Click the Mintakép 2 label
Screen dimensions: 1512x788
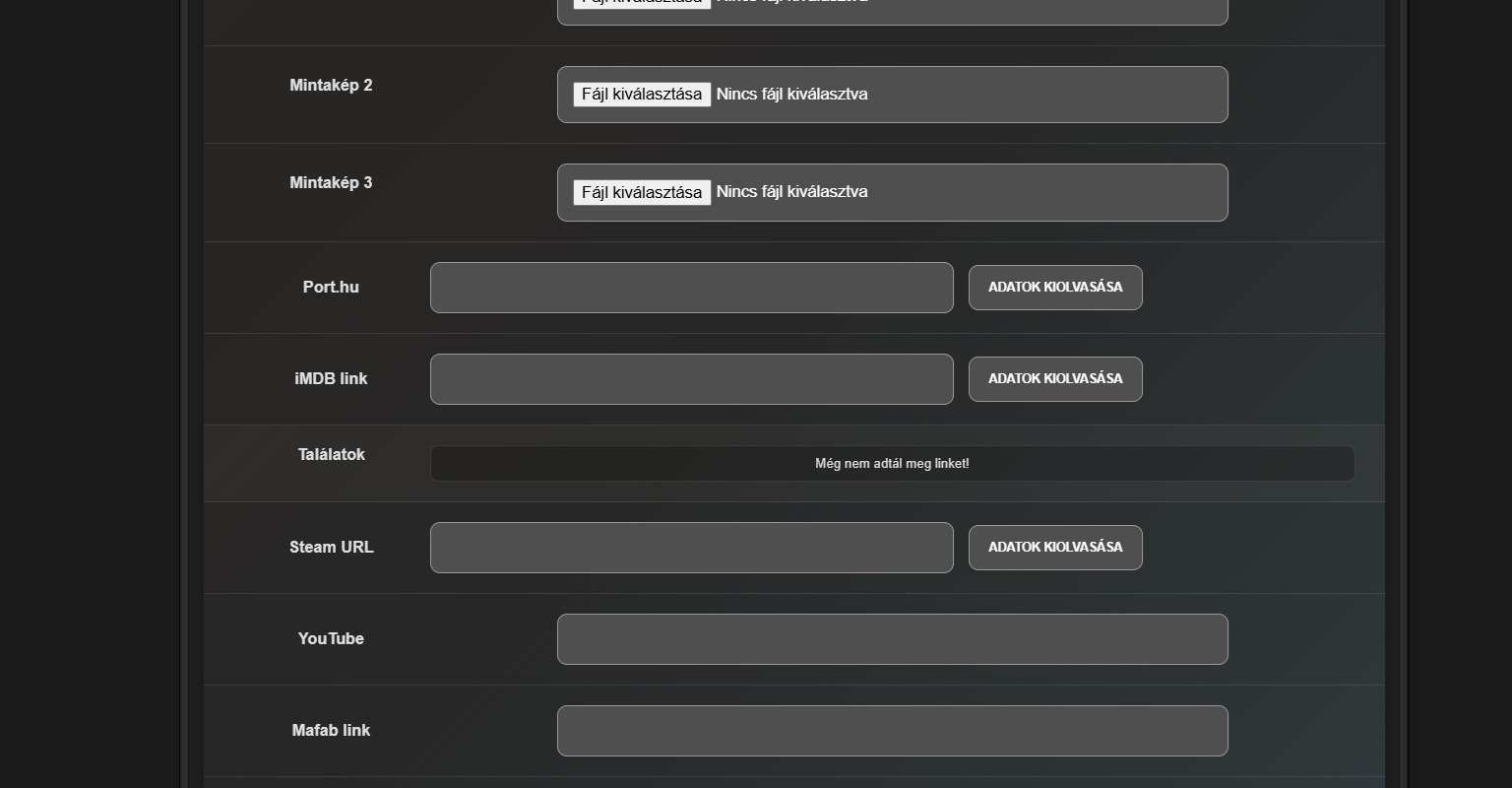(331, 86)
